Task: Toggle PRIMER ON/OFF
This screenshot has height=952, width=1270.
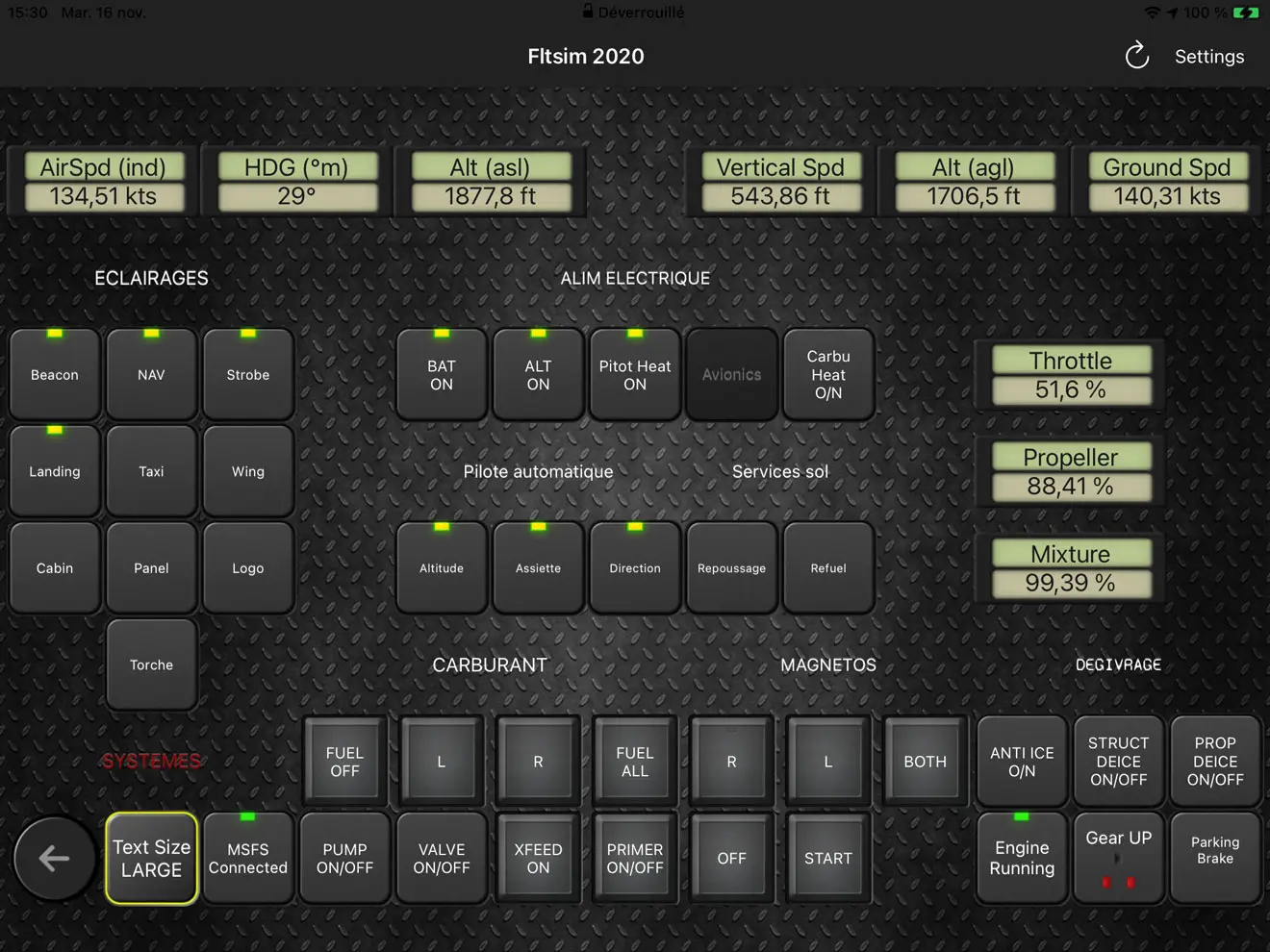Action: point(635,858)
